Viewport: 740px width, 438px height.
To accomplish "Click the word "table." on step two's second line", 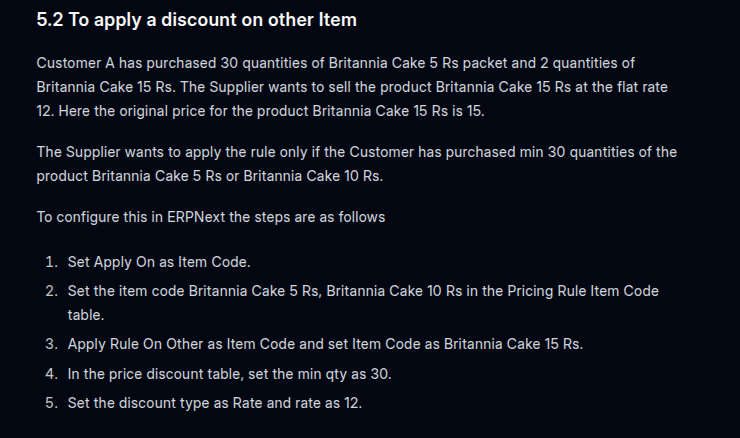I will [86, 315].
